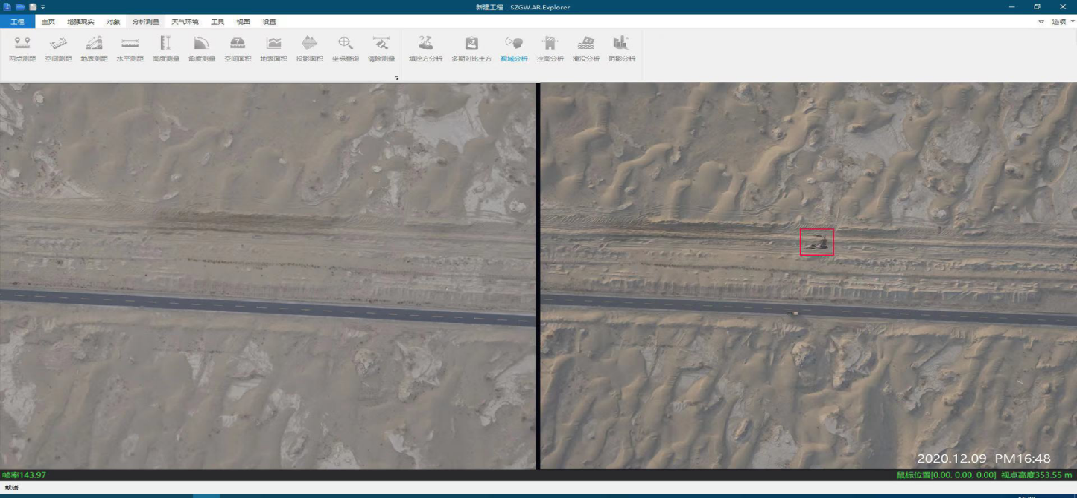
Task: Open the folder icon in quick access bar
Action: pyautogui.click(x=20, y=7)
